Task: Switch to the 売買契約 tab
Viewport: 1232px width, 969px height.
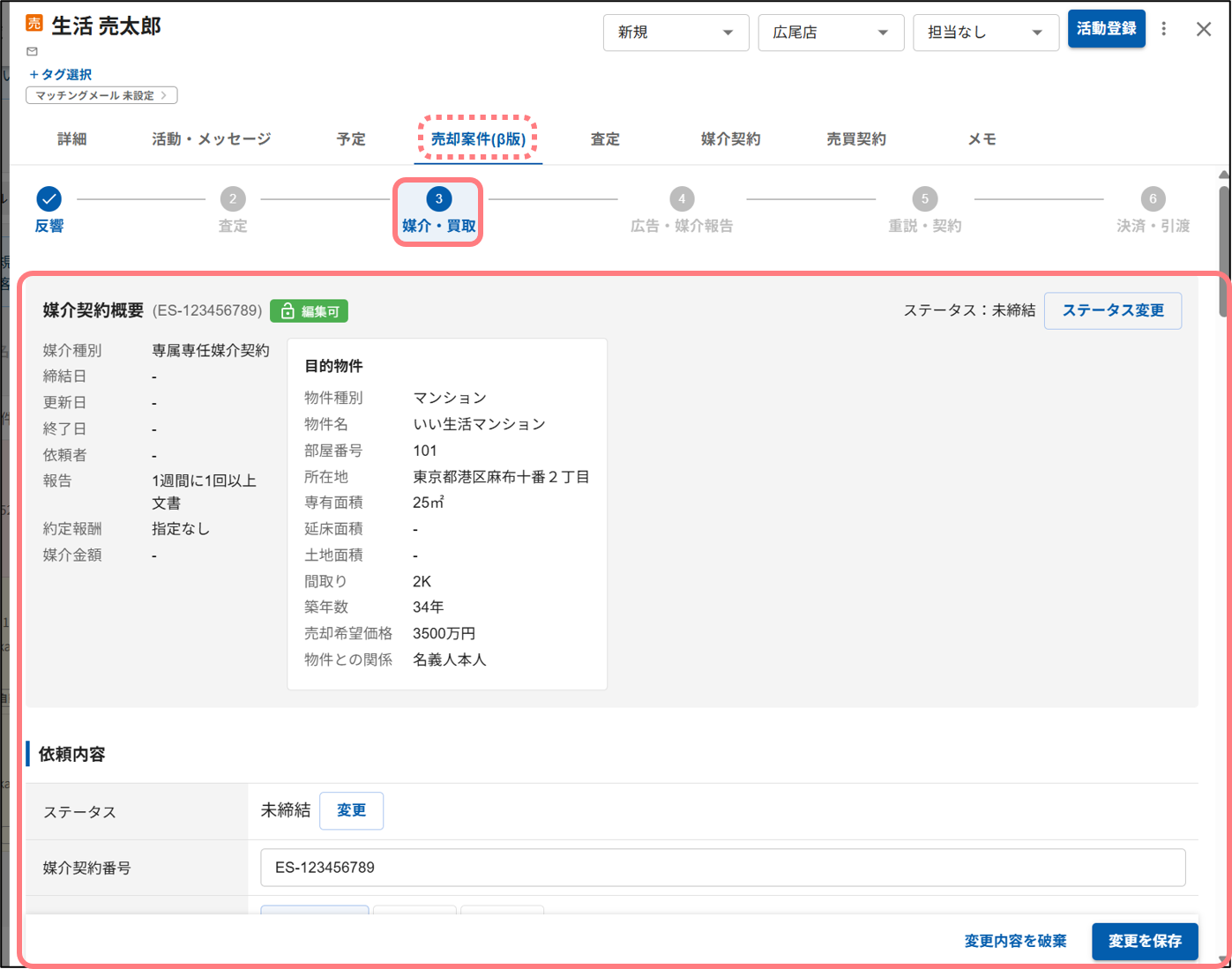Action: 856,139
